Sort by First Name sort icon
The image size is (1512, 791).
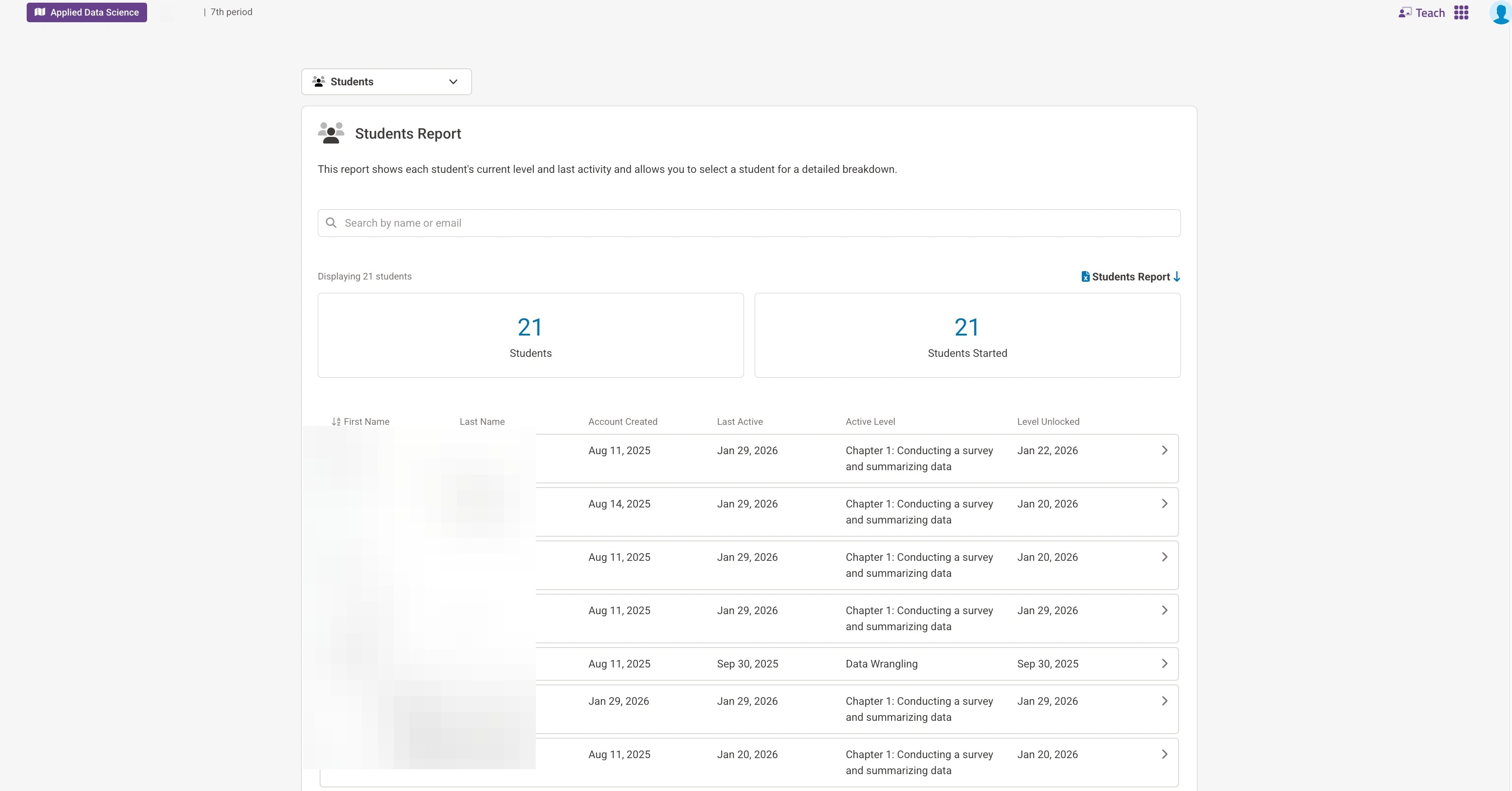point(336,422)
